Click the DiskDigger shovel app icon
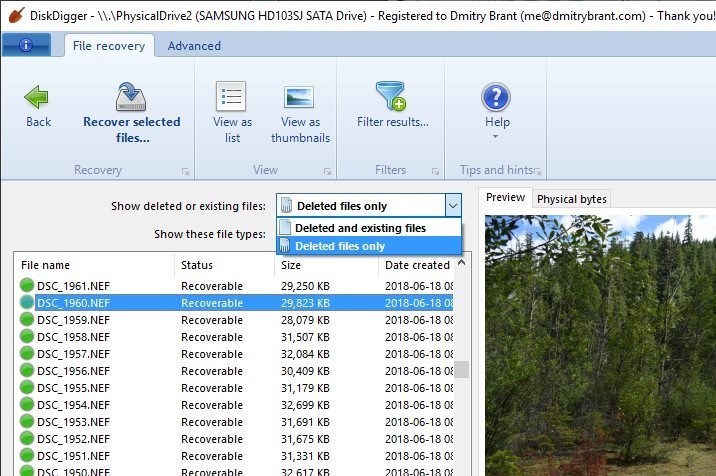This screenshot has width=716, height=476. coord(16,15)
